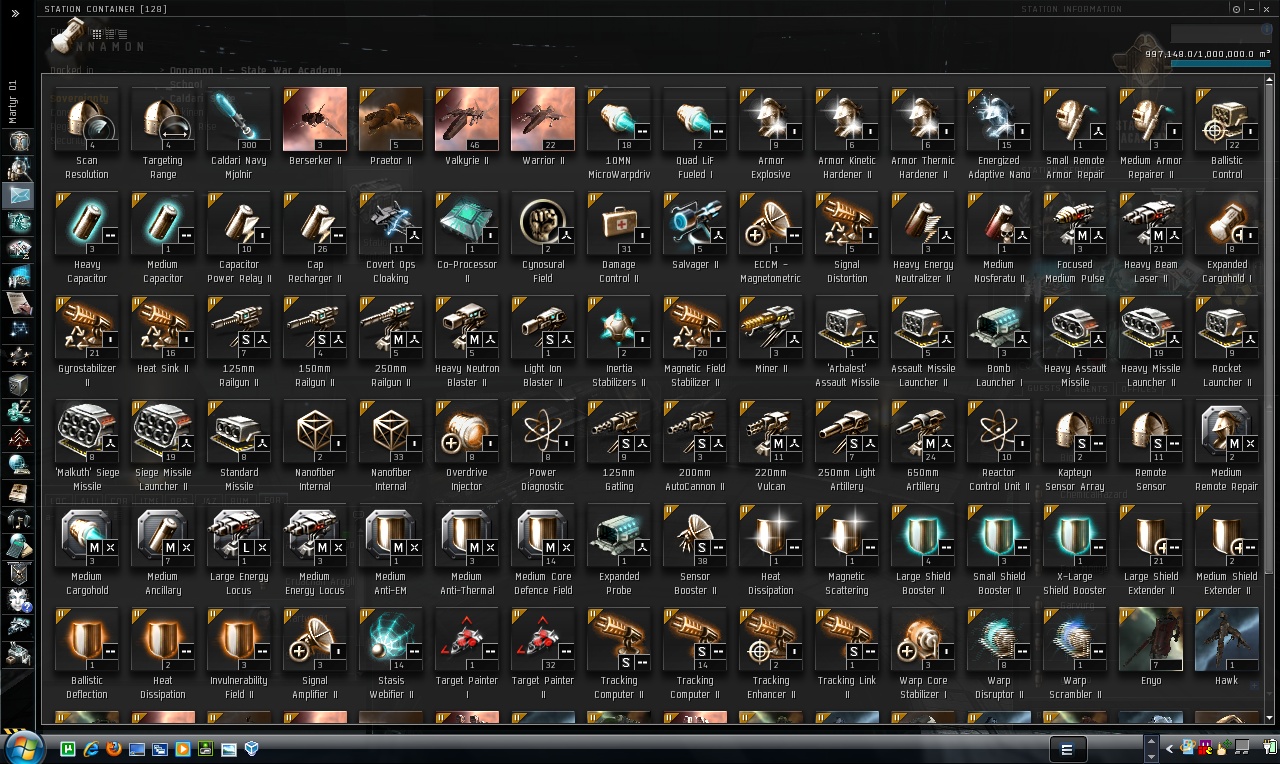Screen dimensions: 1280x764
Task: Select the Cap Recharger II stack
Action: coord(315,223)
